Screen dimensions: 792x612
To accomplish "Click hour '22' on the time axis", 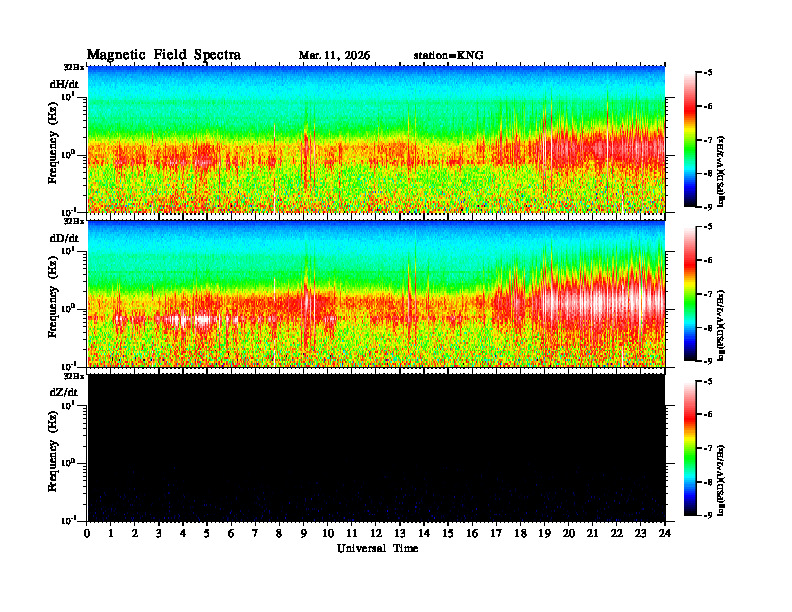I will 617,534.
